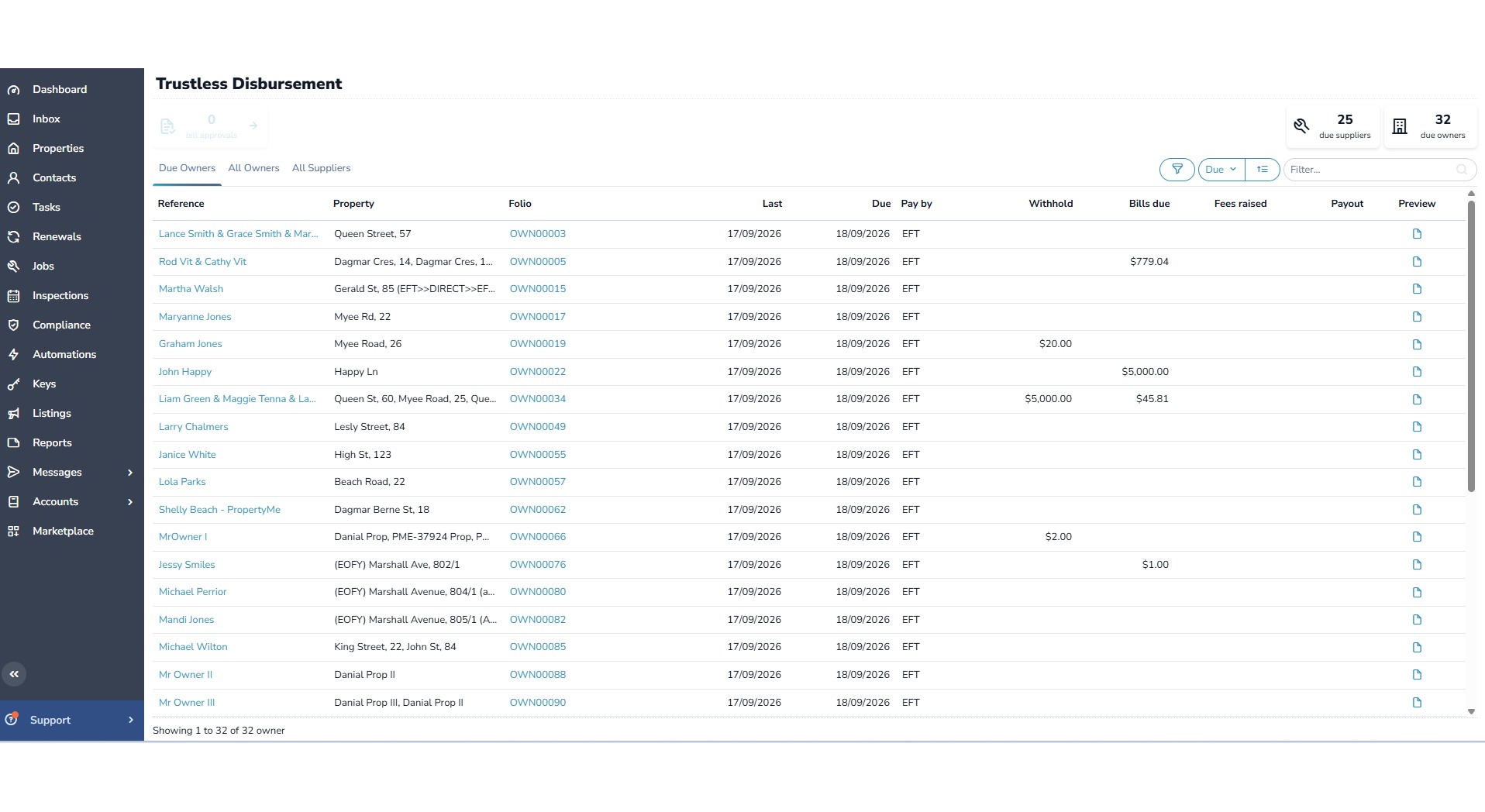Open the 32 due owners card
The image size is (1485, 812).
pos(1431,126)
